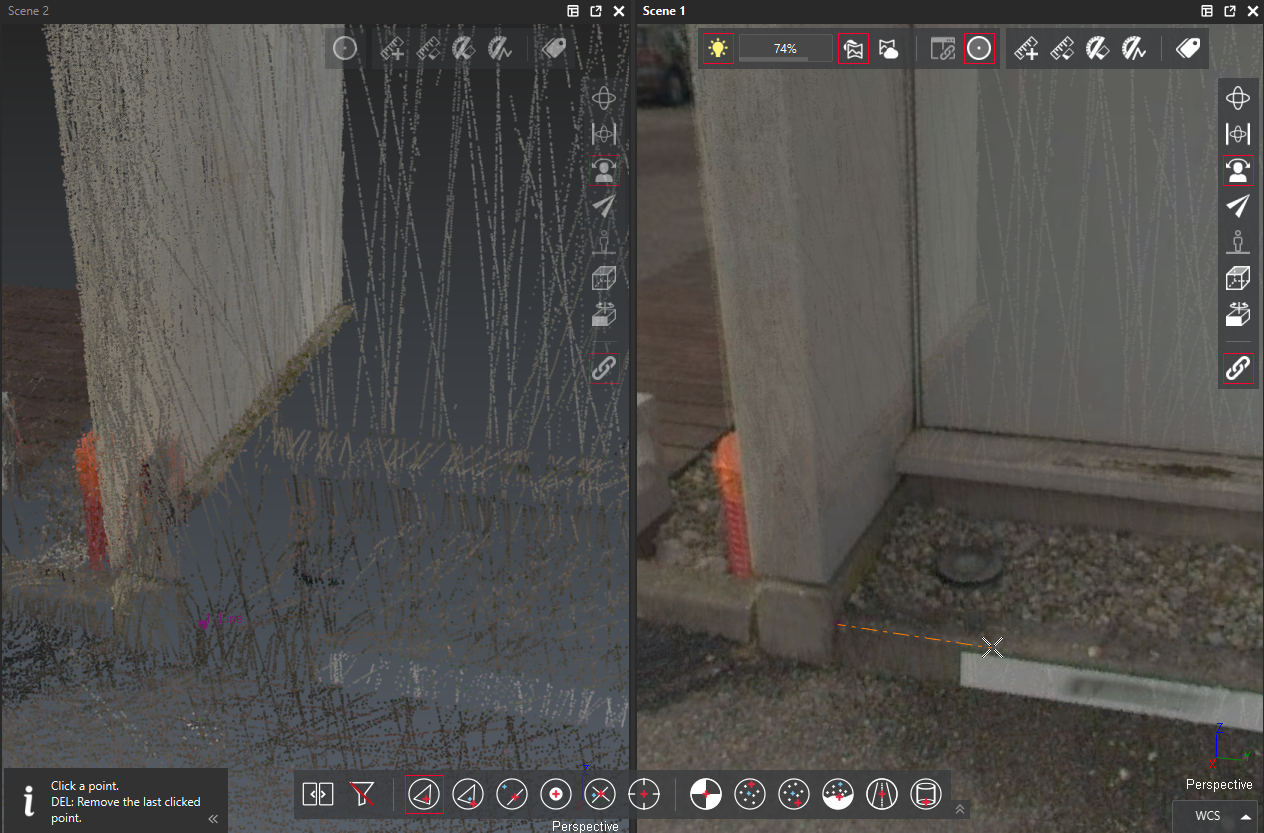The width and height of the screenshot is (1264, 833).
Task: Open the Scene 1 layout options button
Action: coord(1208,11)
